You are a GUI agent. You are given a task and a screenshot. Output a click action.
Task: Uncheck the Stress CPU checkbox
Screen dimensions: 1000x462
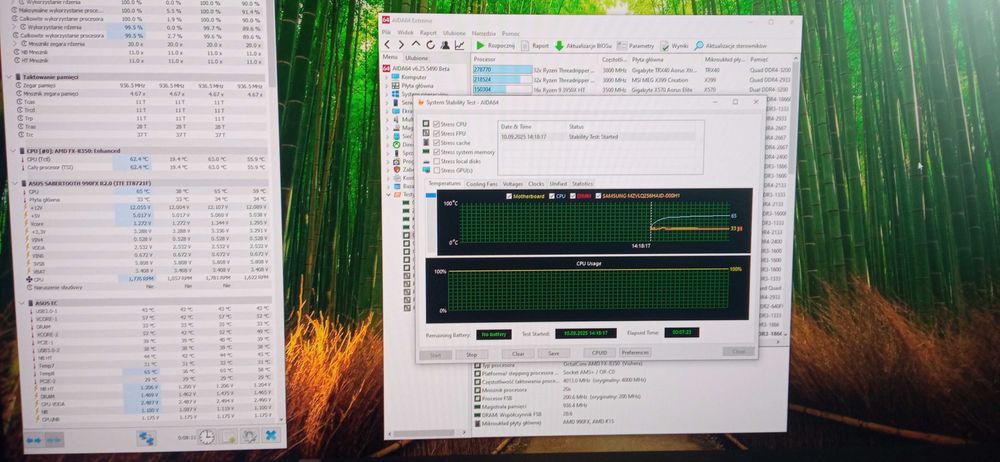pos(436,124)
